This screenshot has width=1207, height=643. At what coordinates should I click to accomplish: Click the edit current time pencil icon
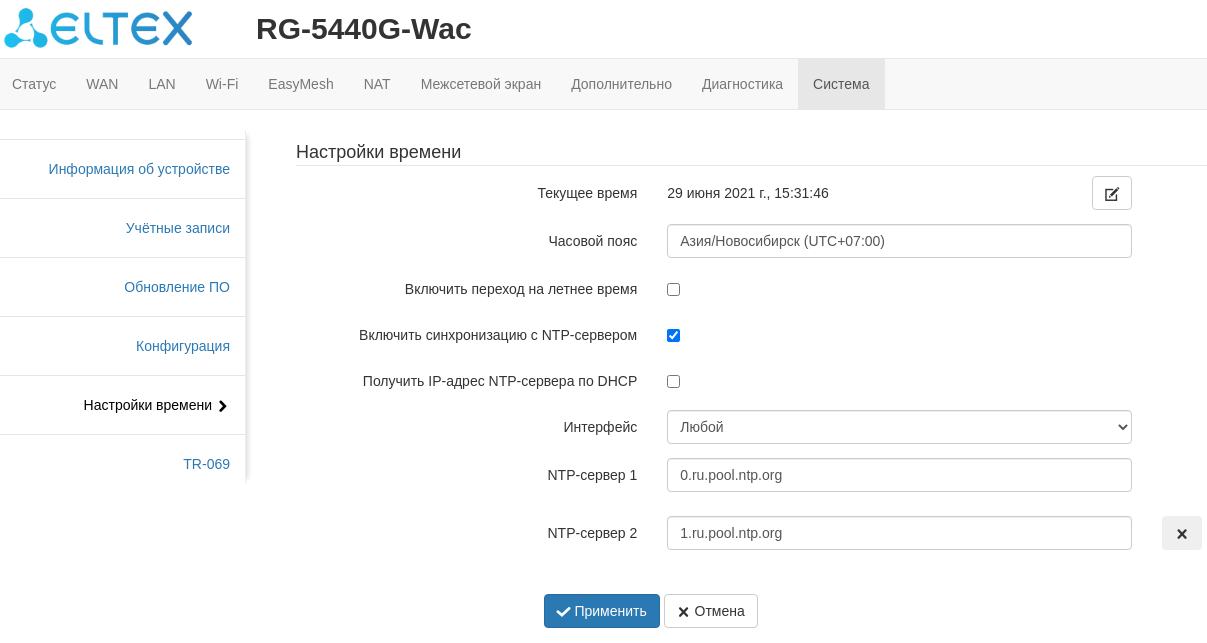[x=1111, y=193]
